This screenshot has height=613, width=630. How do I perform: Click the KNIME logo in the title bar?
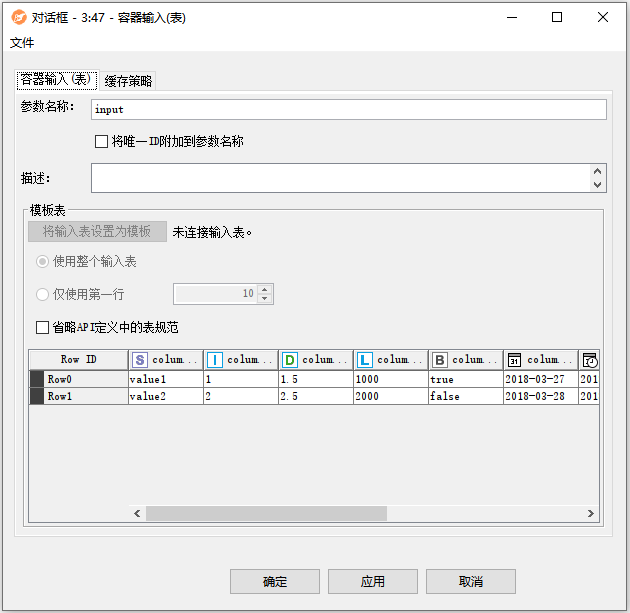17,17
